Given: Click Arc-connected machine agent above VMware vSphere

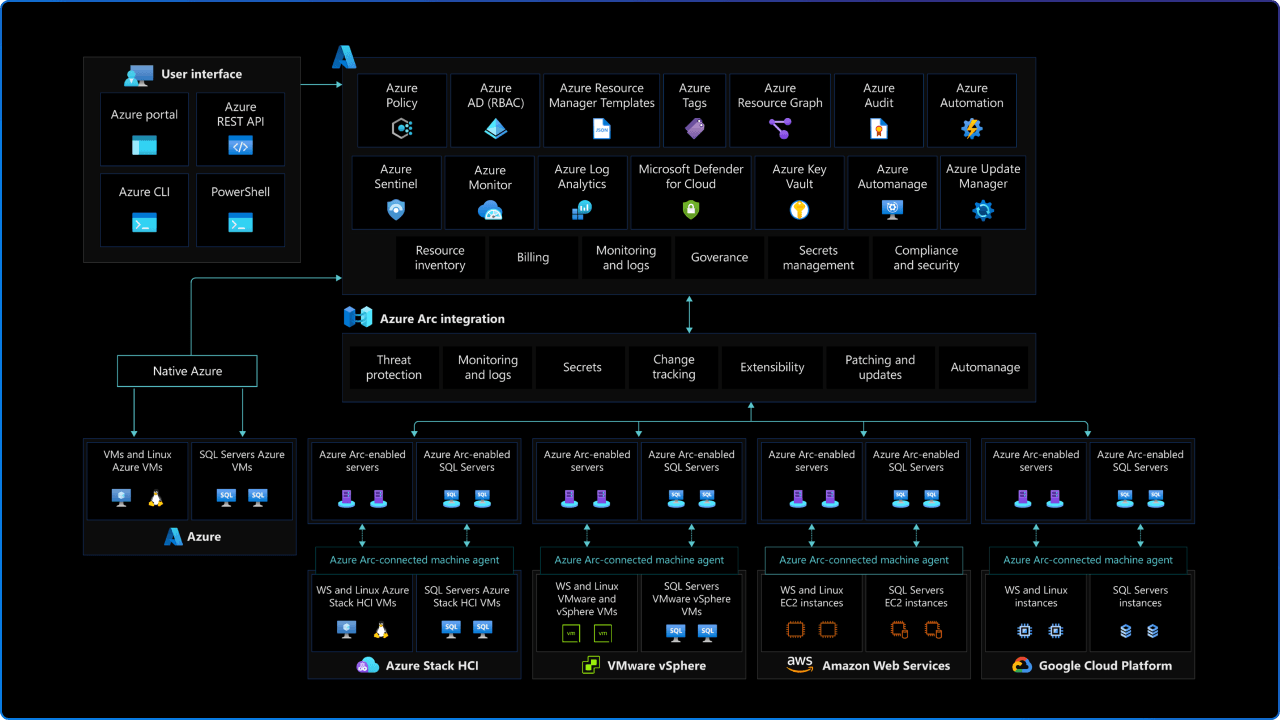Looking at the screenshot, I should pos(639,560).
